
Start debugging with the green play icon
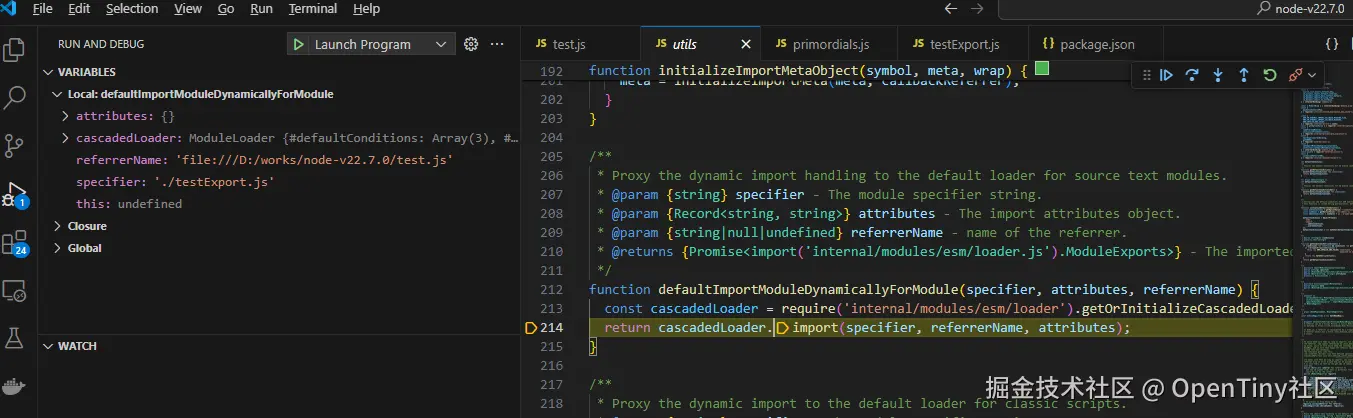[298, 44]
